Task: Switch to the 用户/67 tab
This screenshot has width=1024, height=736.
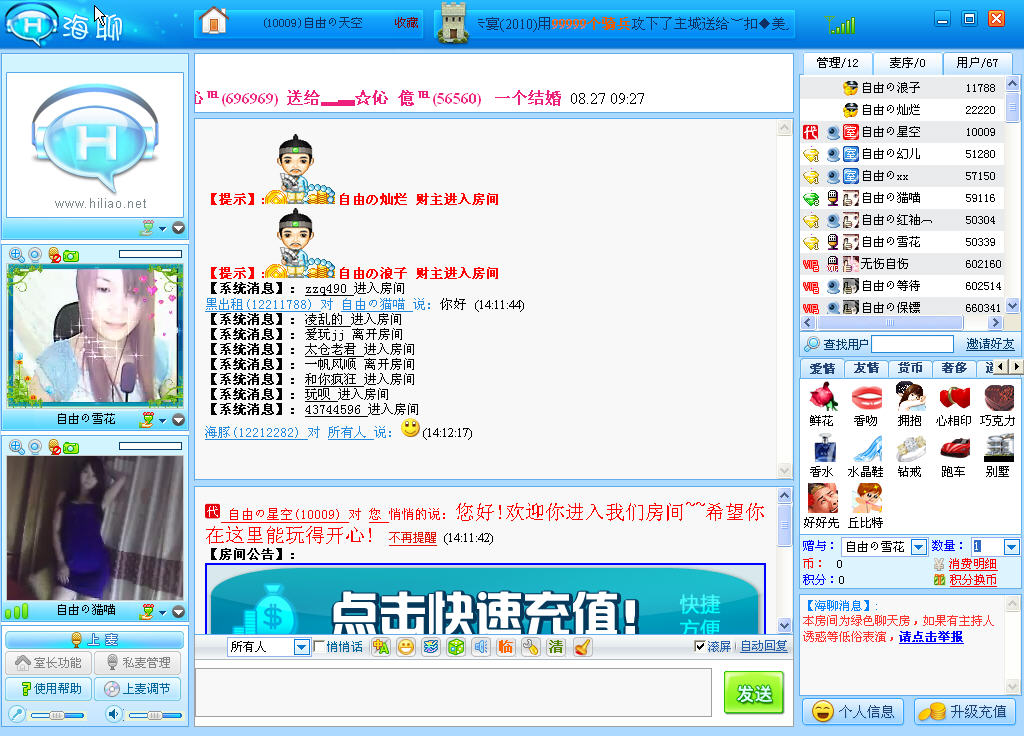Action: (x=977, y=63)
